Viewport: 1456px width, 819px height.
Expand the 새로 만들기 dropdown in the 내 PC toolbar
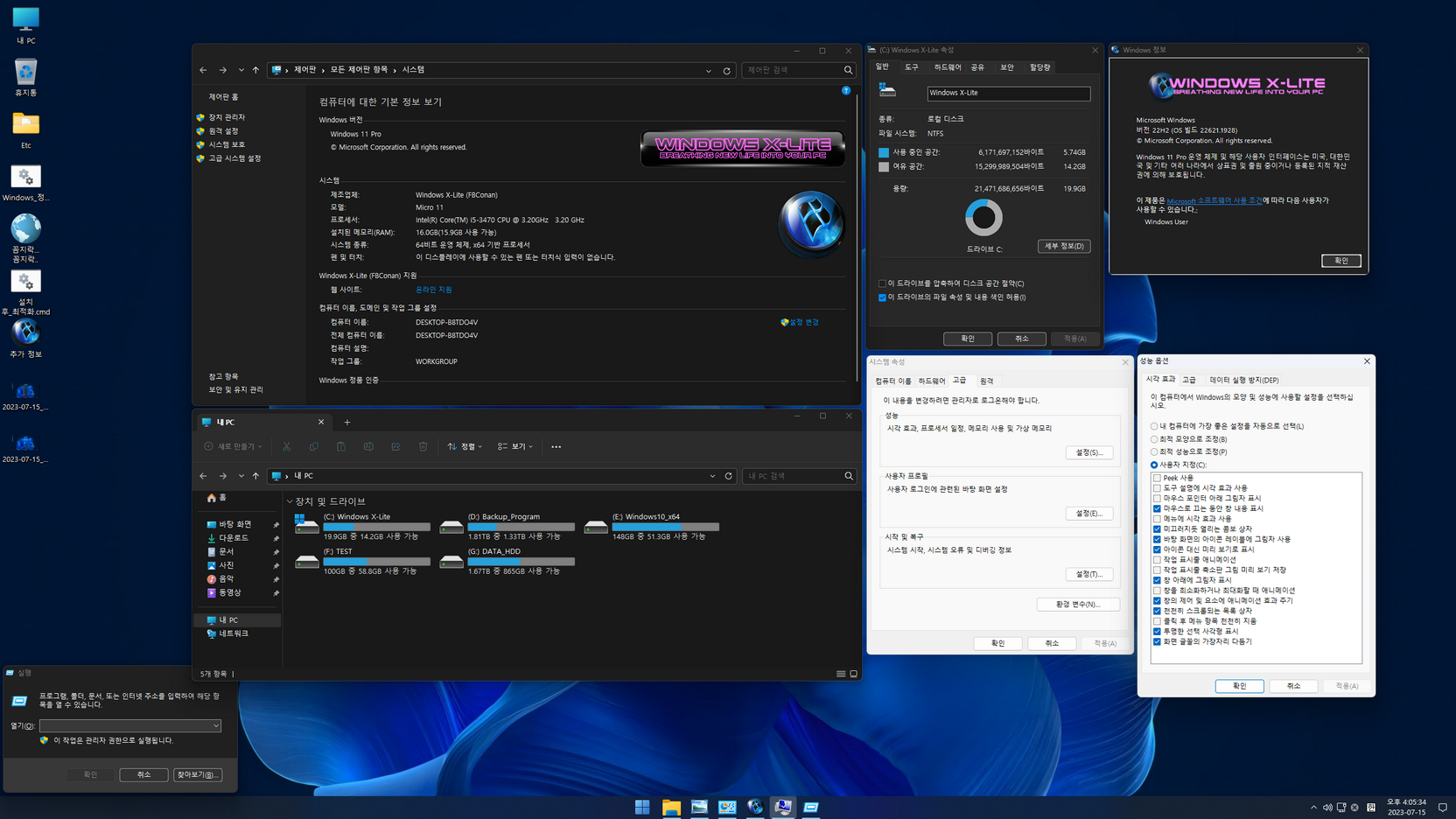pos(234,446)
